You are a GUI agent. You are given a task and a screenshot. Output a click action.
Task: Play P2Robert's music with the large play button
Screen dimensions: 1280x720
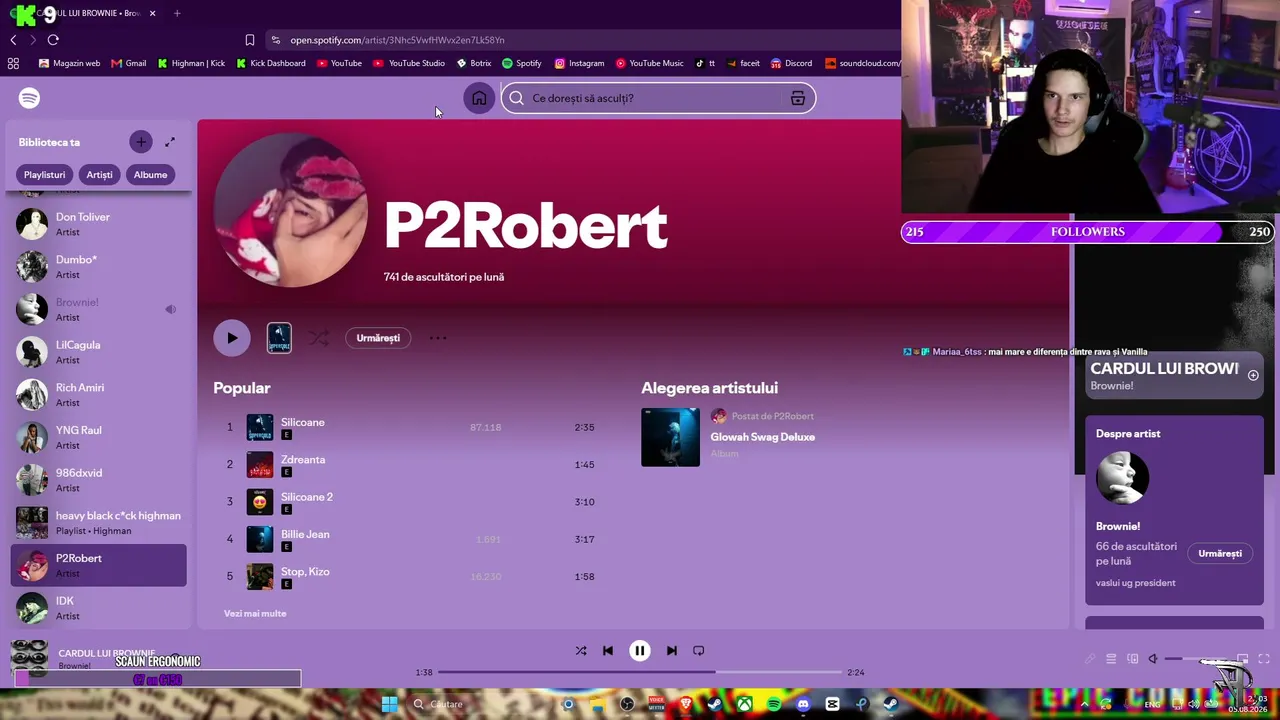pos(232,338)
